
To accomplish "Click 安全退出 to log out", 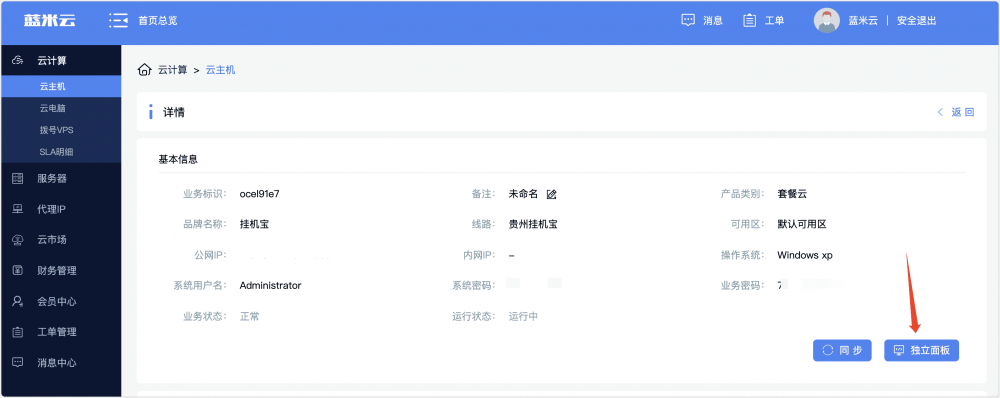I will tap(916, 20).
